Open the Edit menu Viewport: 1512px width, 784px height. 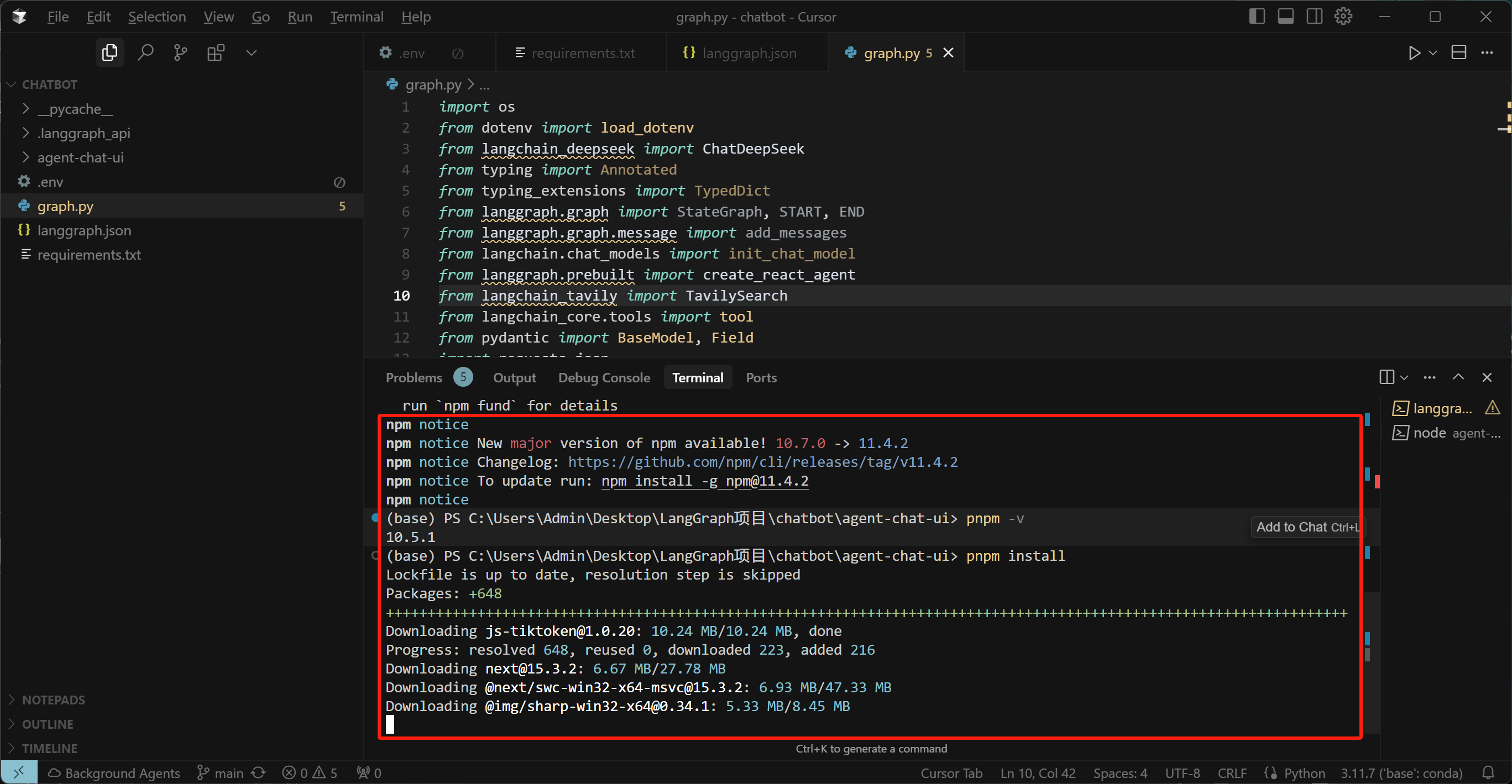(98, 17)
